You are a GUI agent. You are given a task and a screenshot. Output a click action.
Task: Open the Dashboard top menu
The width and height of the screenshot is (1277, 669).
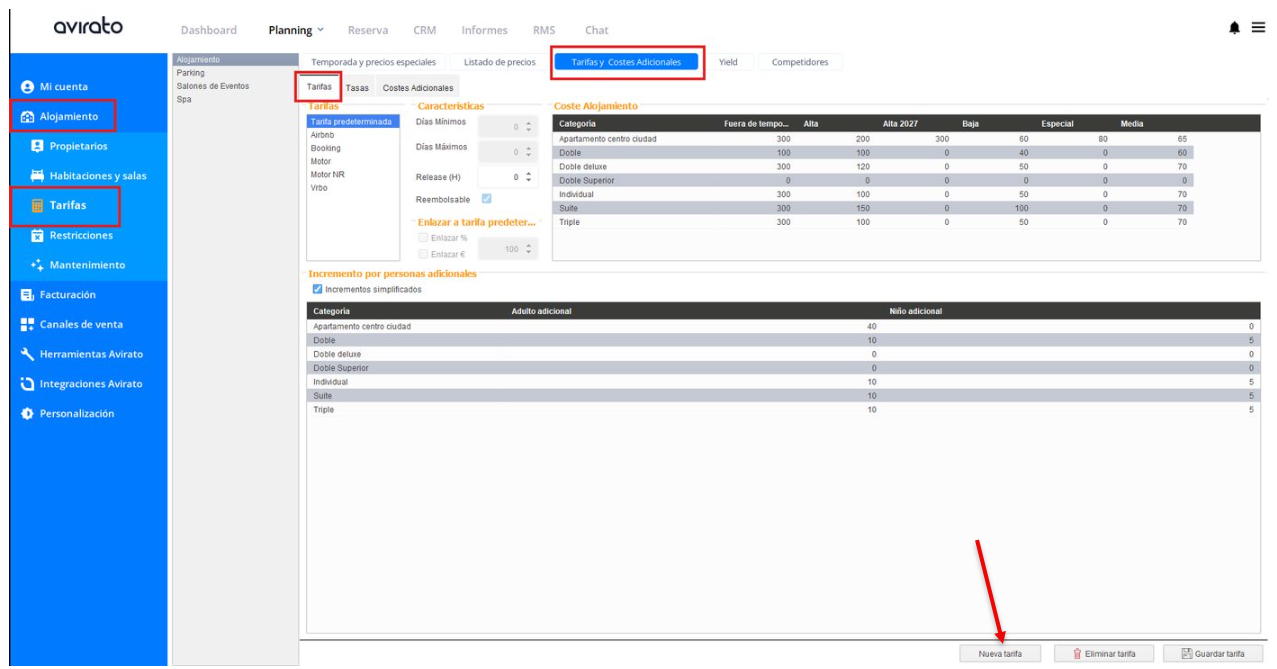point(209,30)
